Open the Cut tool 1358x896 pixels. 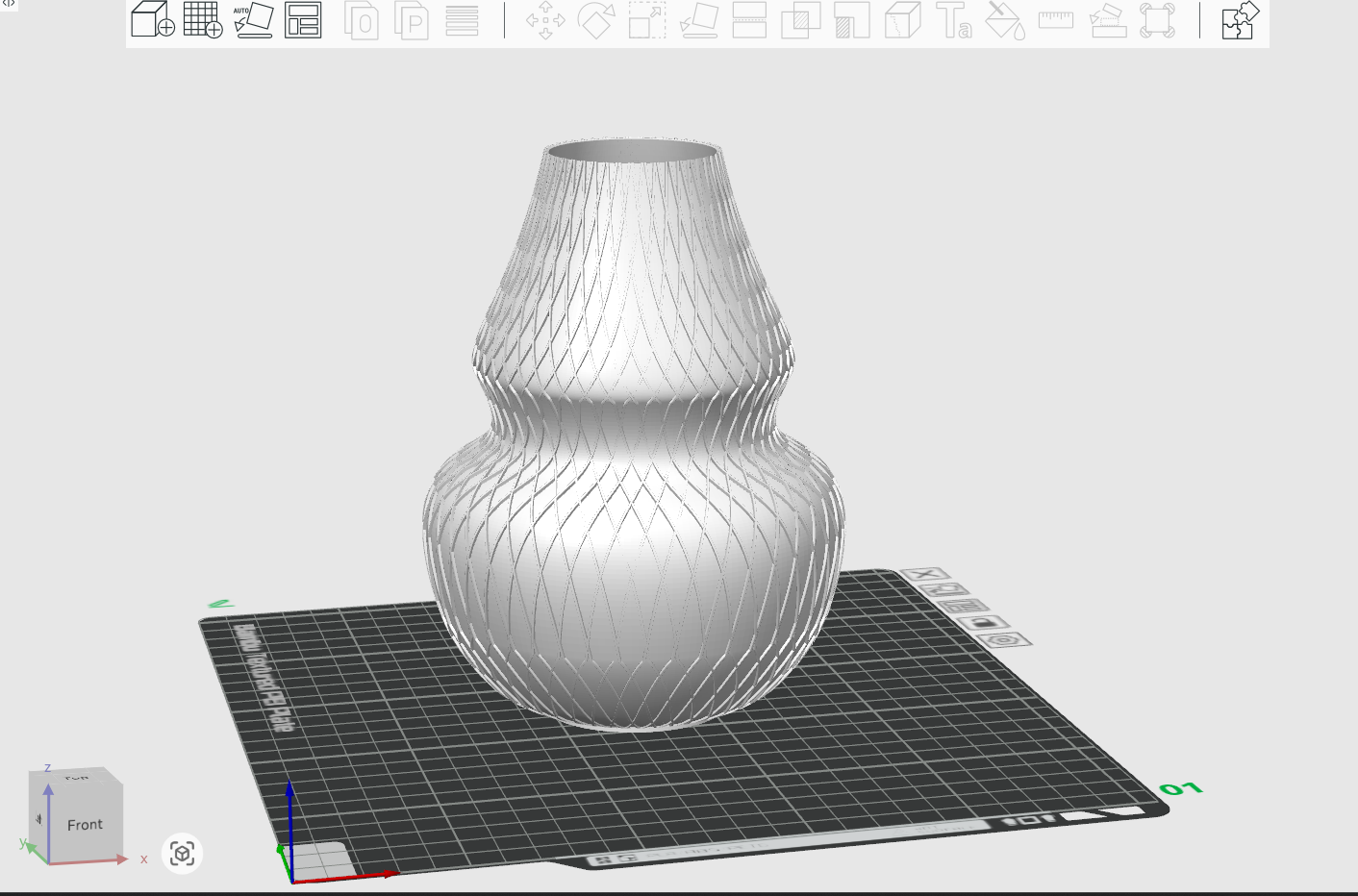pyautogui.click(x=749, y=20)
